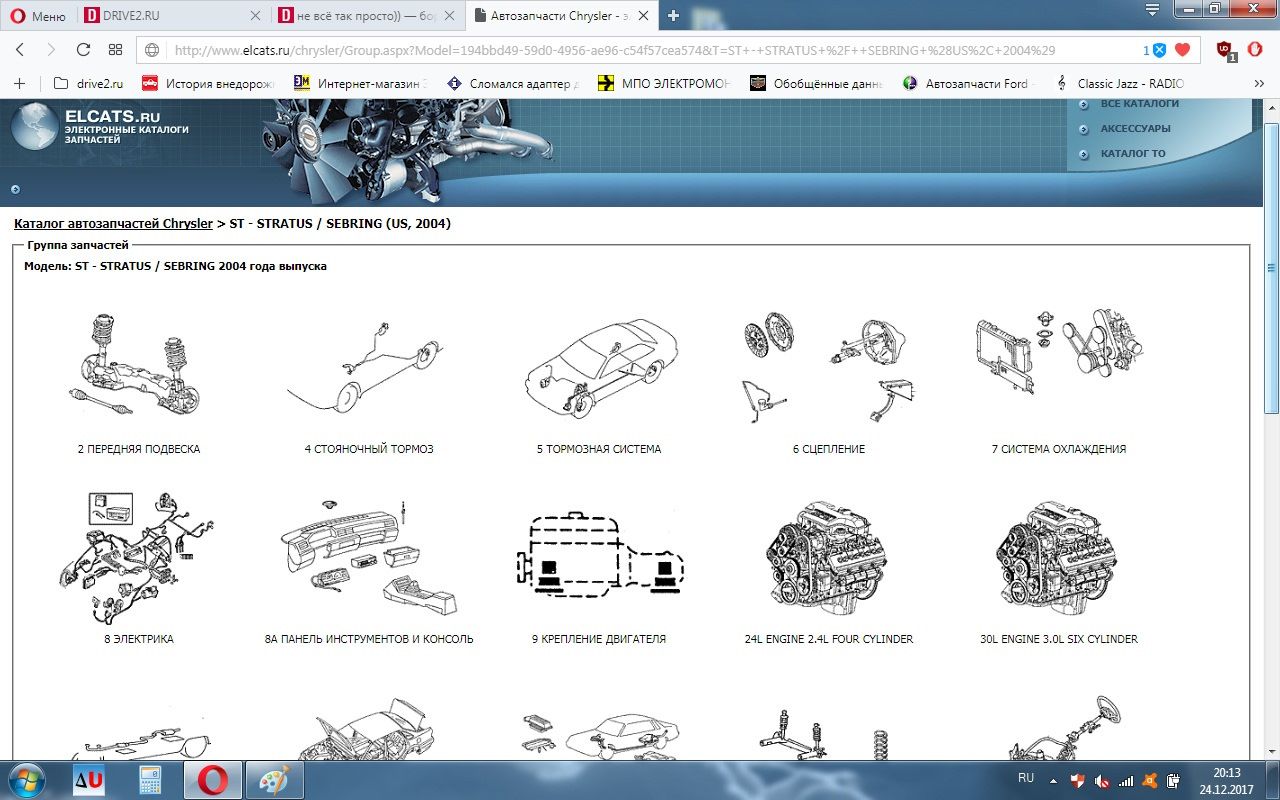Open the uBlock extension icon
The height and width of the screenshot is (800, 1280).
pyautogui.click(x=1225, y=50)
